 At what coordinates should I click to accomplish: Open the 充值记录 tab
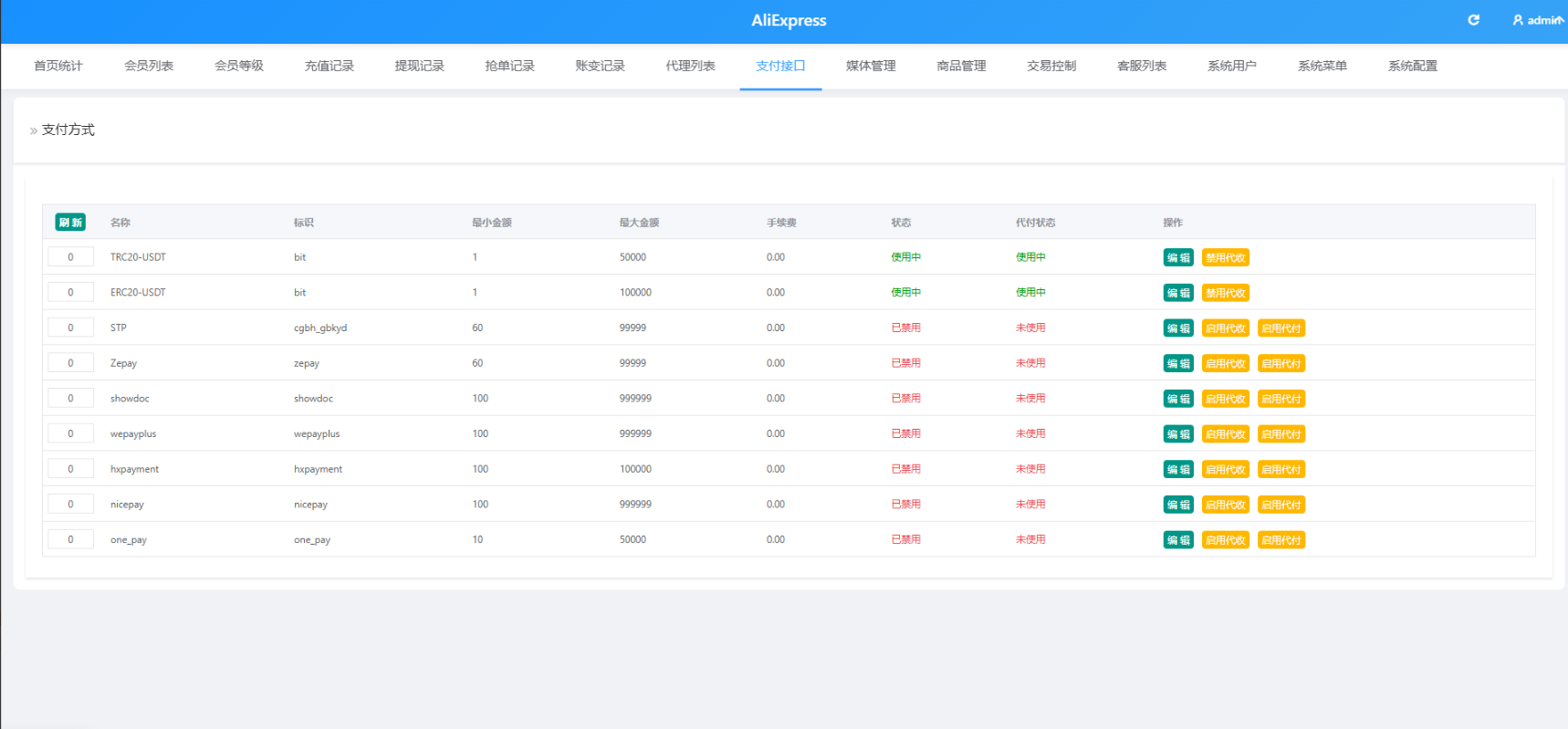tap(329, 66)
